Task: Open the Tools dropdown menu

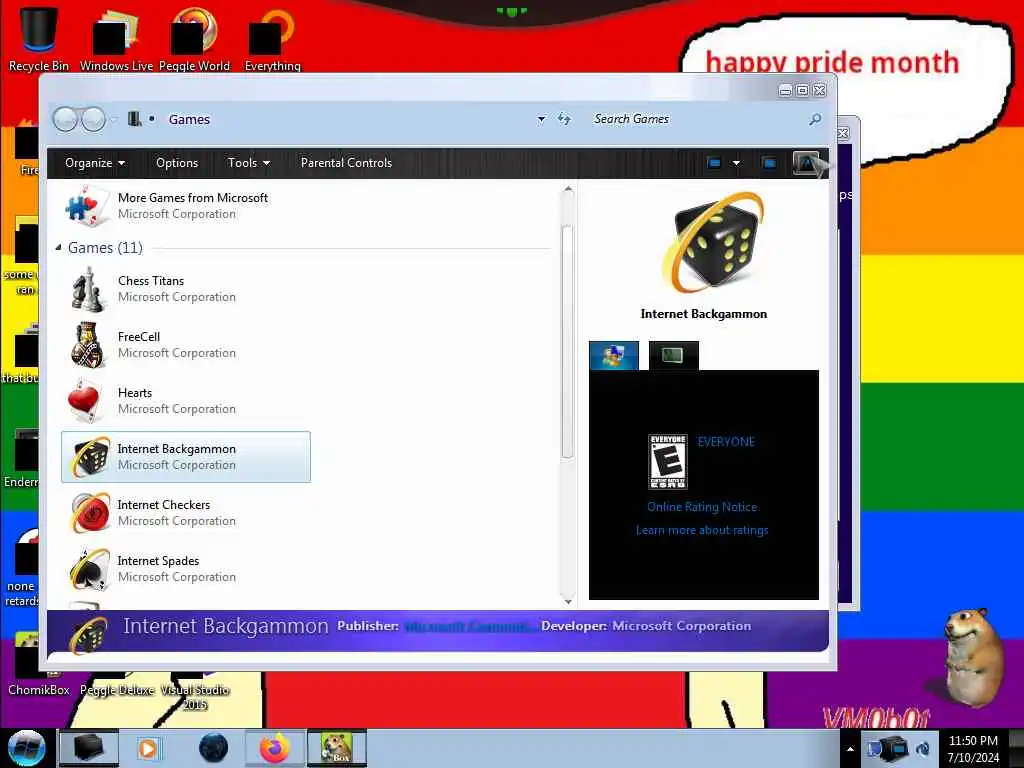Action: 248,163
